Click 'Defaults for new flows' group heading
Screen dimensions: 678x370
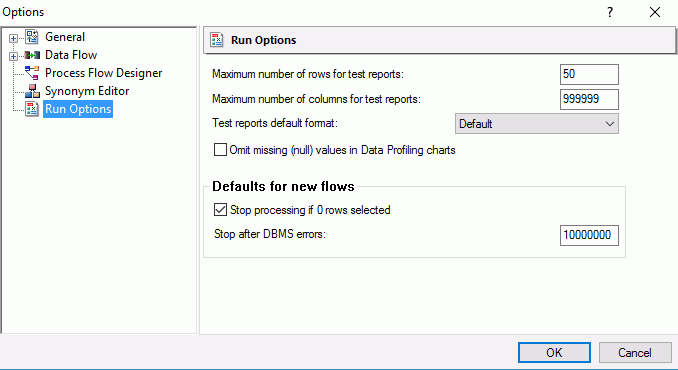point(283,186)
